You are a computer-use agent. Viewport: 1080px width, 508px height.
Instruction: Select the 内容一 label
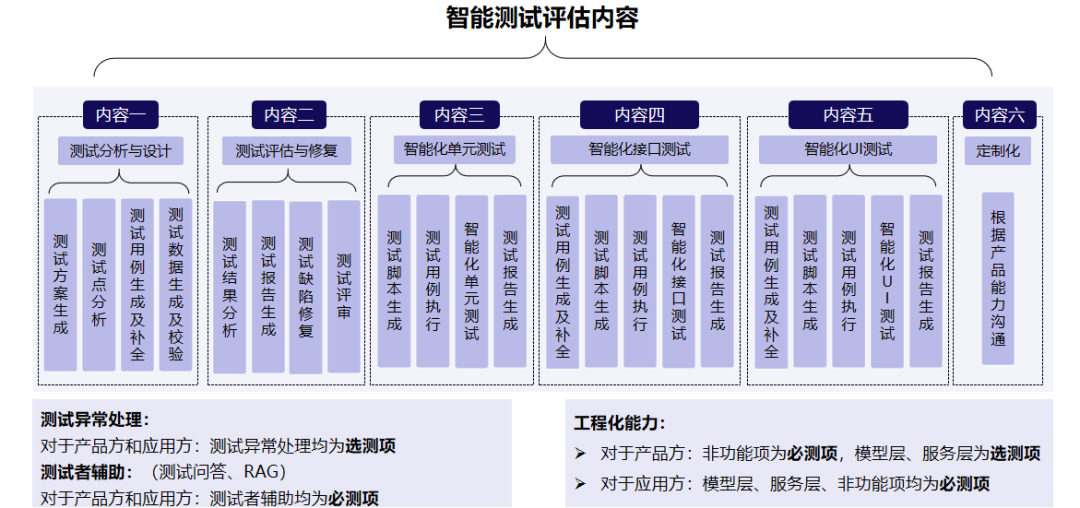[x=121, y=115]
